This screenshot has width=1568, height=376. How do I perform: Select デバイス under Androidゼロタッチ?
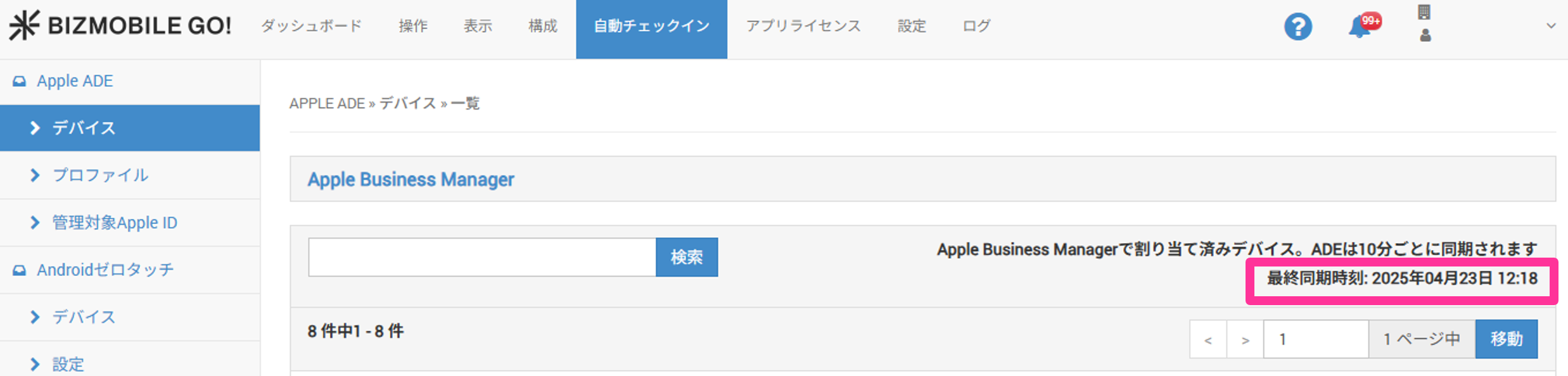click(x=84, y=317)
